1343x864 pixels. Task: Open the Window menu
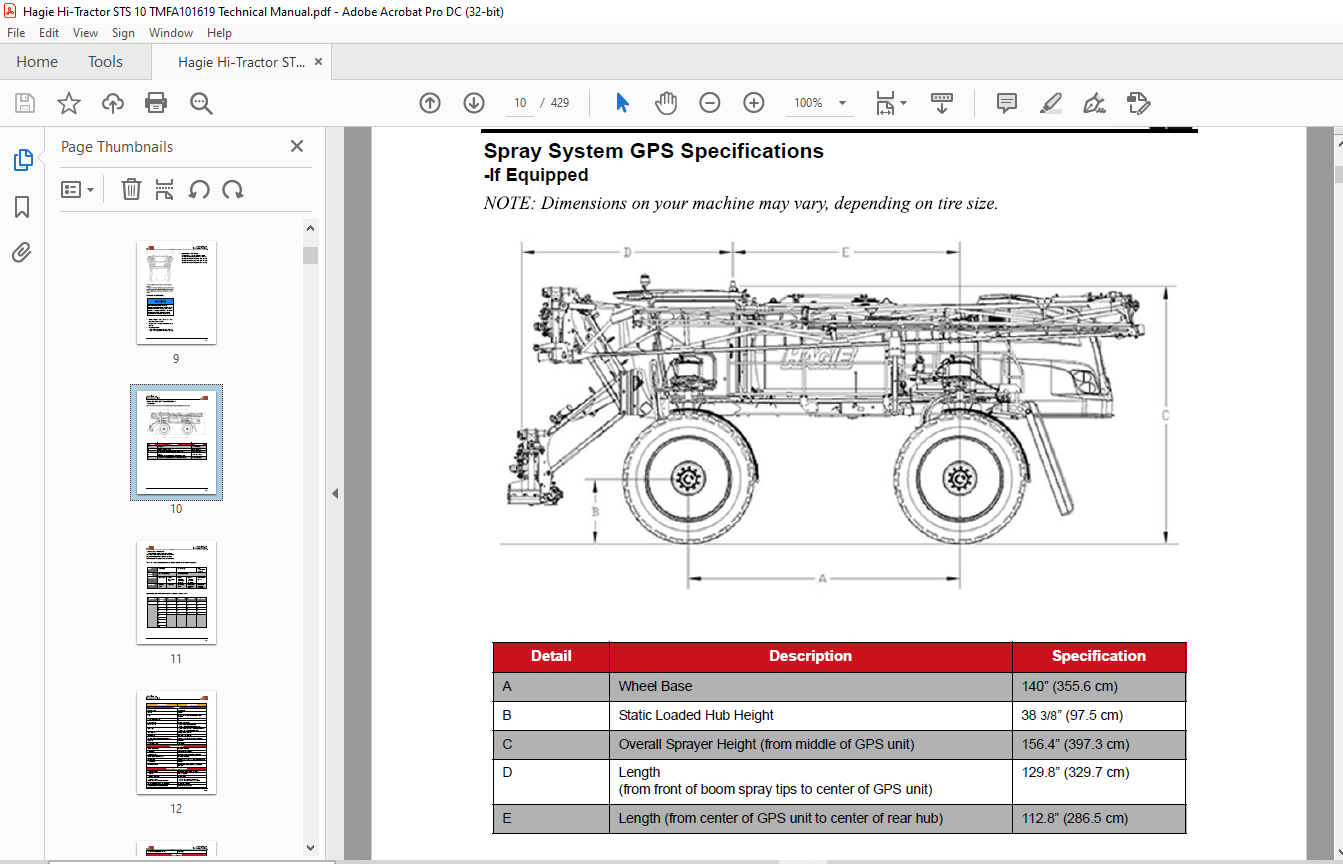[171, 33]
